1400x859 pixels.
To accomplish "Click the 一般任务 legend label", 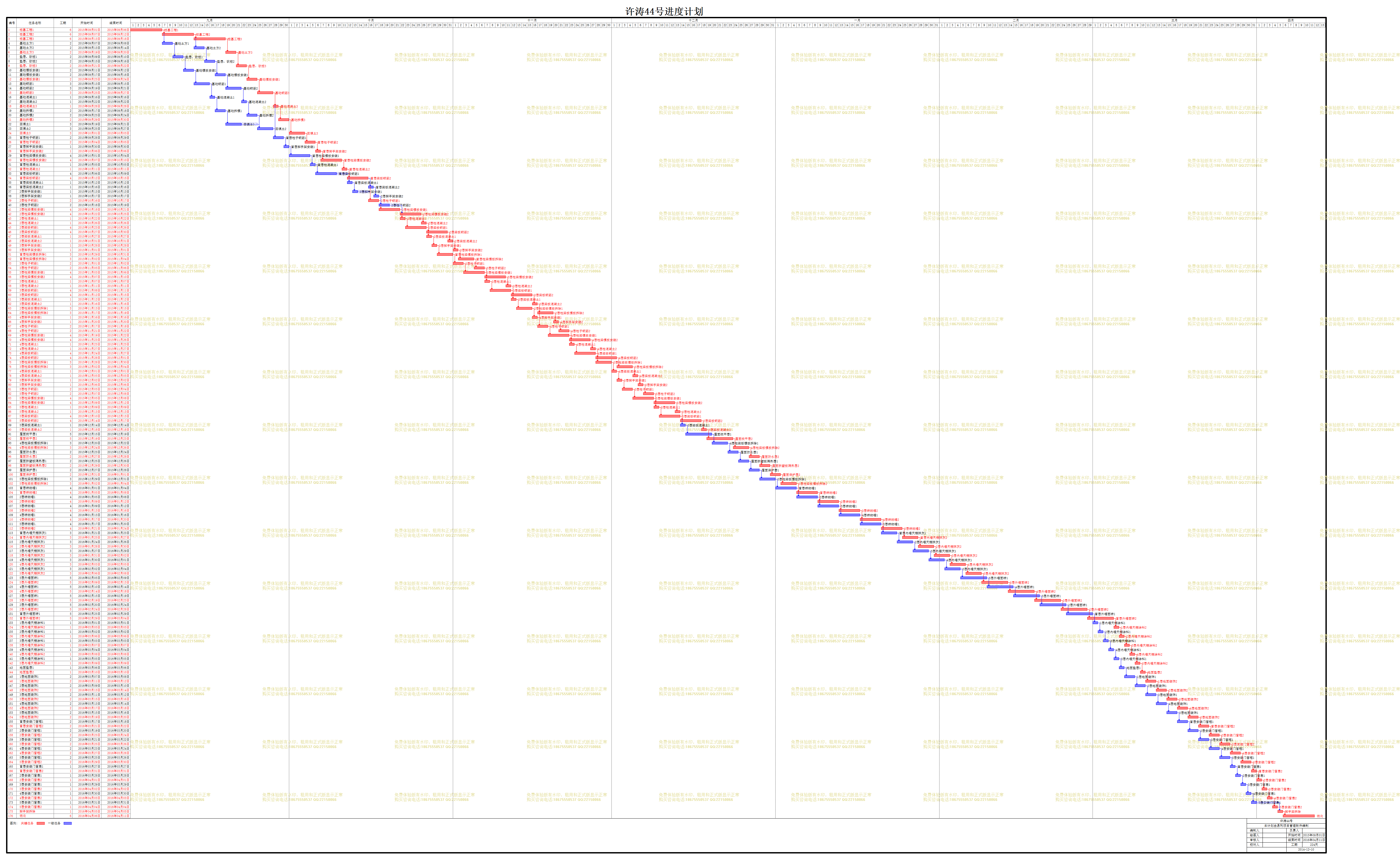I will (54, 823).
